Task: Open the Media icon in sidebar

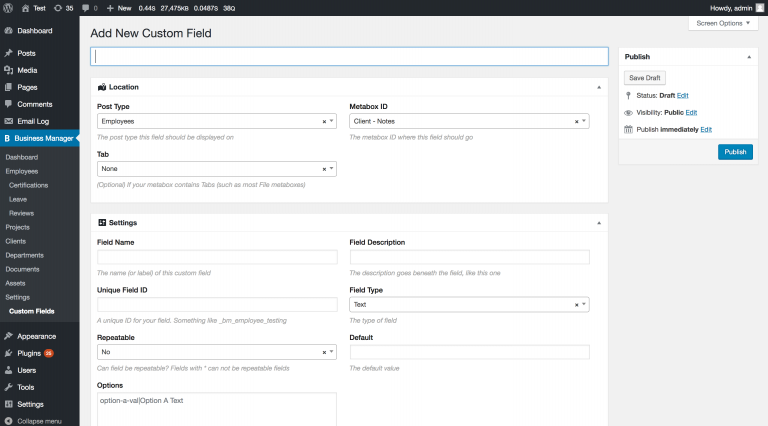Action: (8, 70)
